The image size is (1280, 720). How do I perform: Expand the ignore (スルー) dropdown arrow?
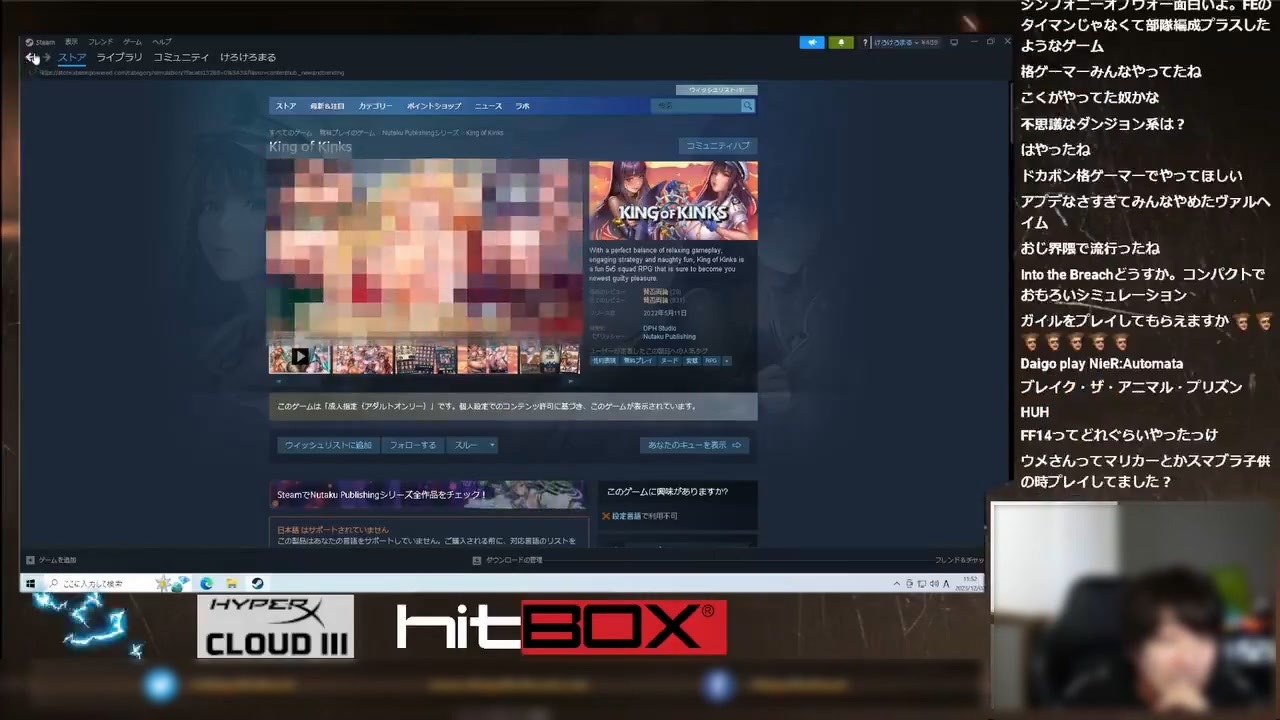492,445
